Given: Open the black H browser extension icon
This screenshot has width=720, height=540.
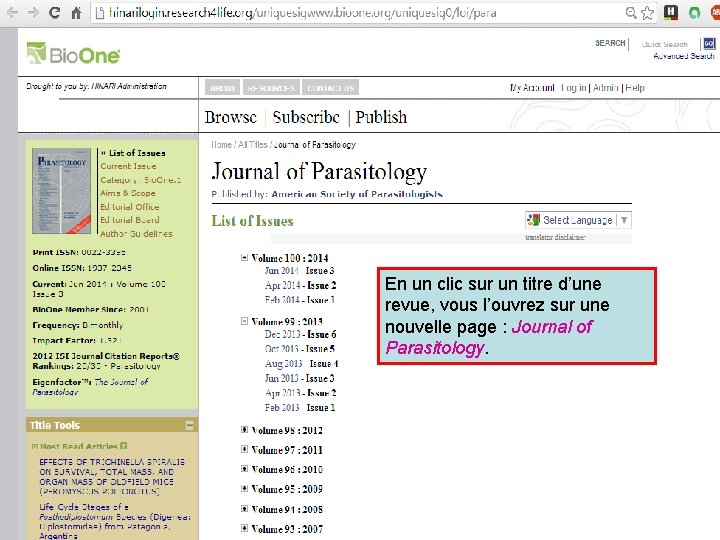Looking at the screenshot, I should click(671, 12).
